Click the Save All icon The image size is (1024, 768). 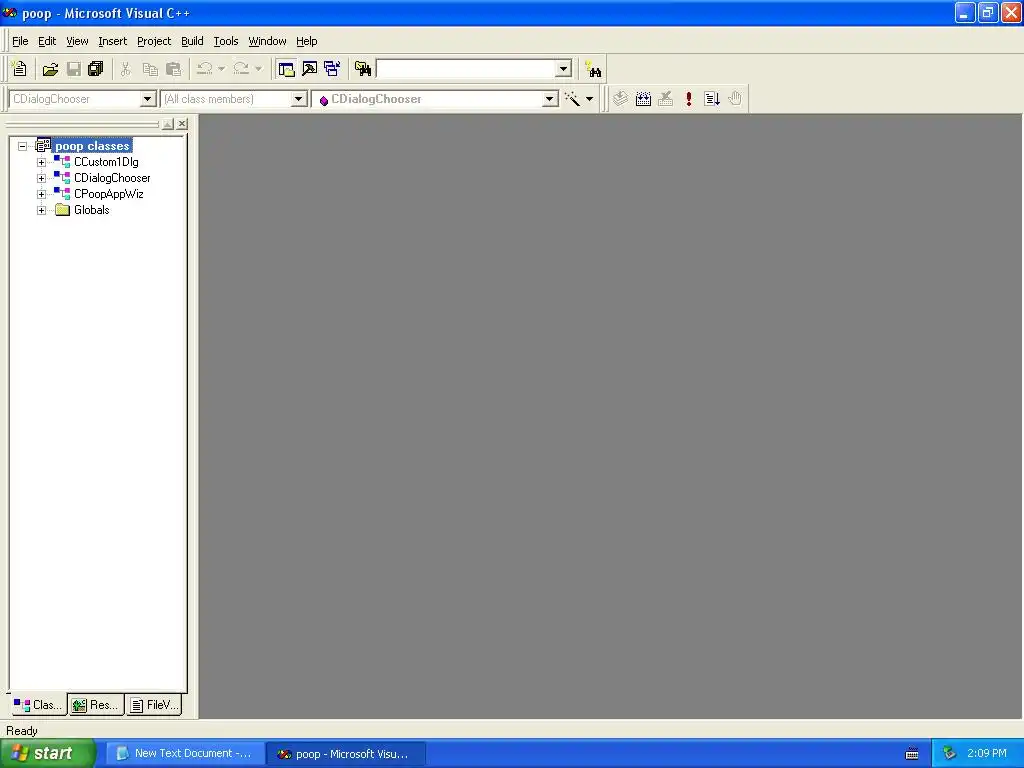(96, 69)
